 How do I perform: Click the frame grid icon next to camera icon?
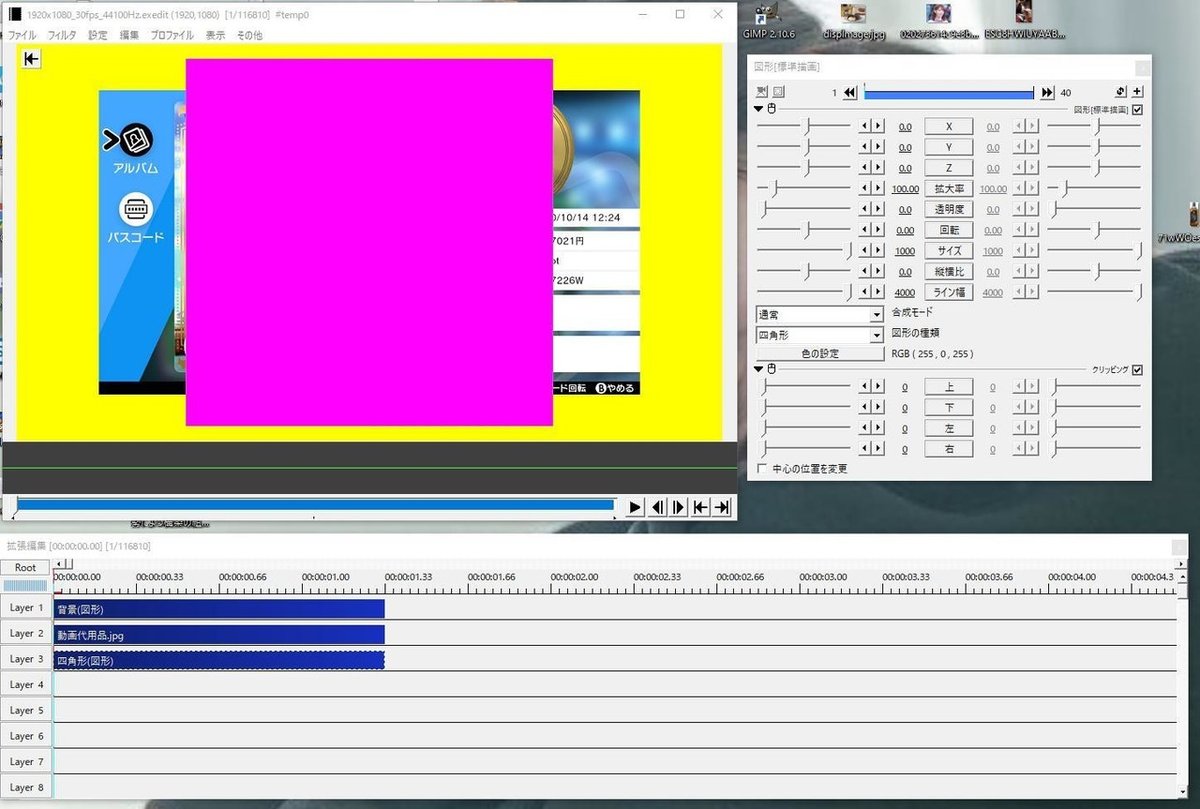(778, 92)
